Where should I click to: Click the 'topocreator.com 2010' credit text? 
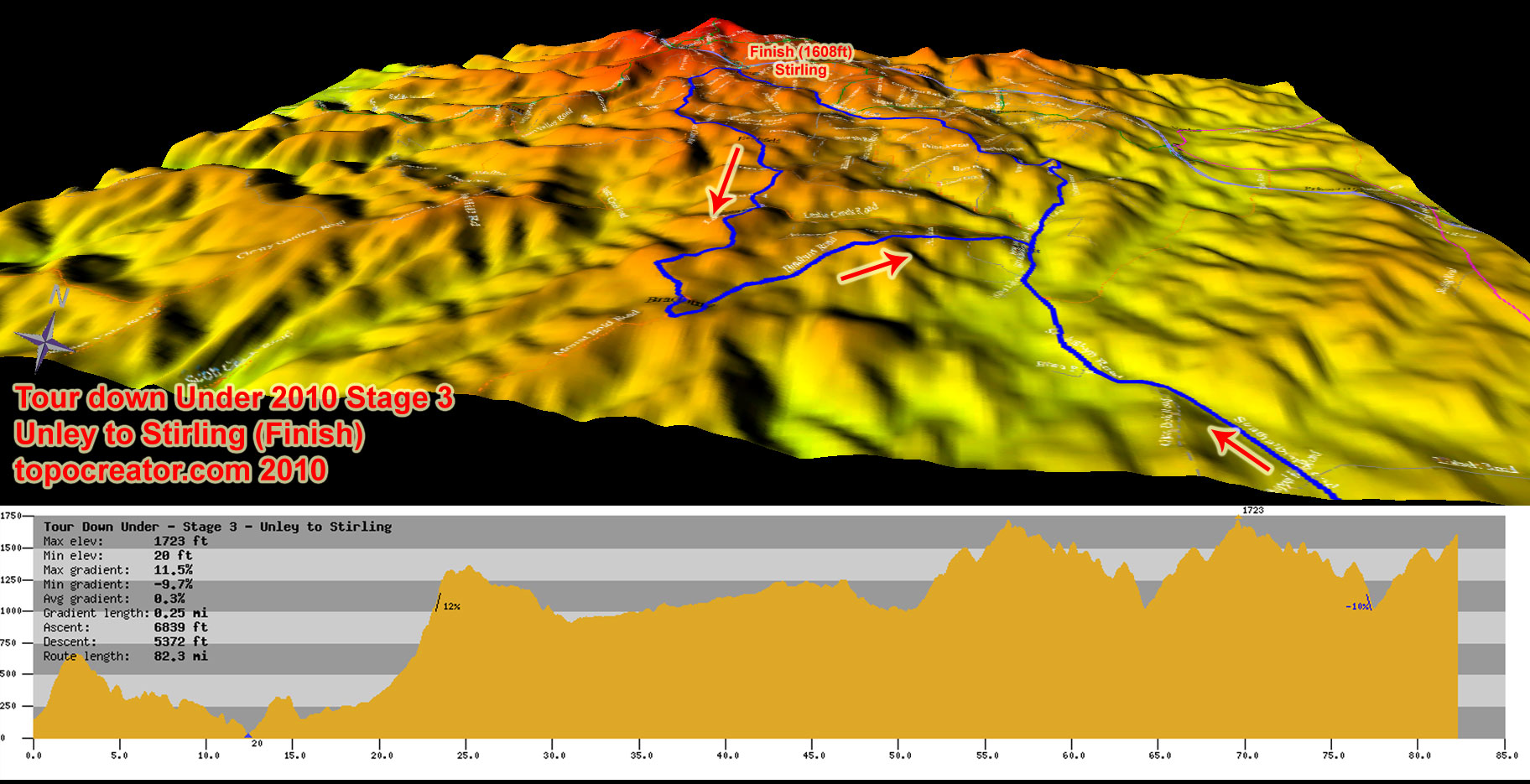[x=170, y=470]
